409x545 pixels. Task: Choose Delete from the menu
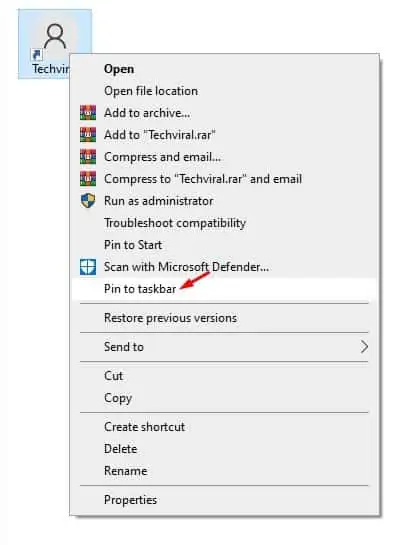pos(120,449)
